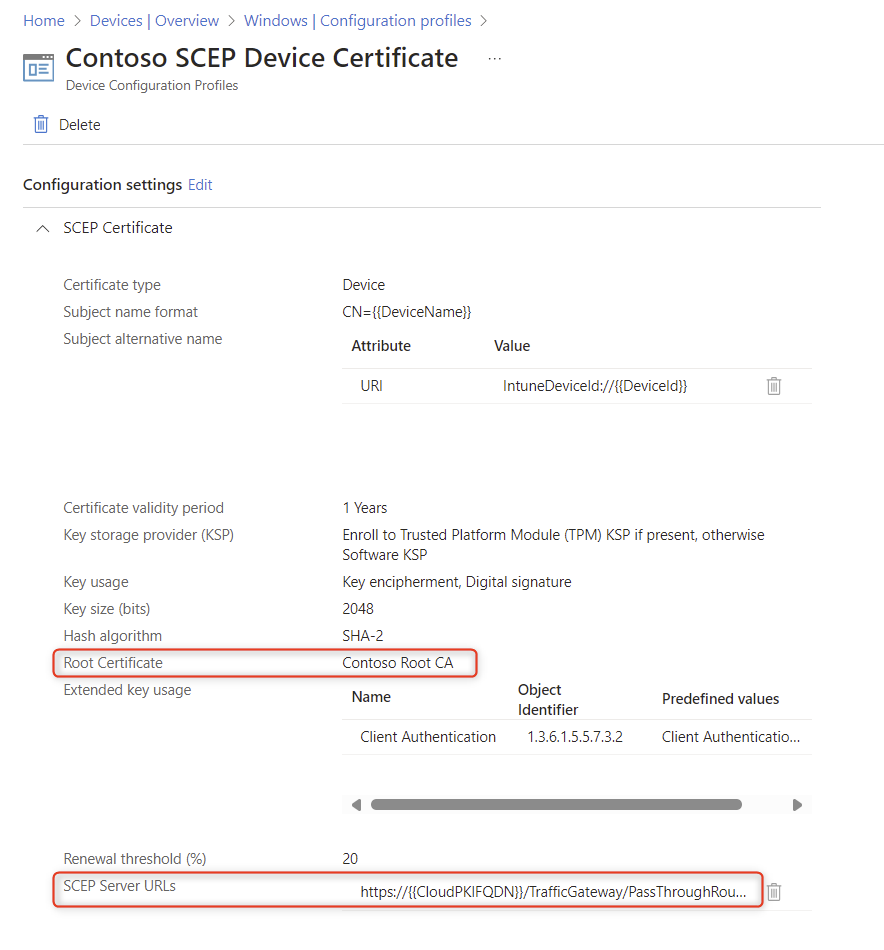Collapse the SCEP Certificate section

tap(42, 228)
